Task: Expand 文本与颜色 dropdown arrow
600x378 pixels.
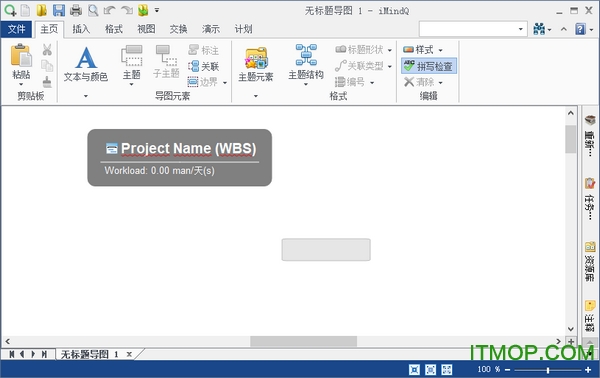Action: coord(86,96)
